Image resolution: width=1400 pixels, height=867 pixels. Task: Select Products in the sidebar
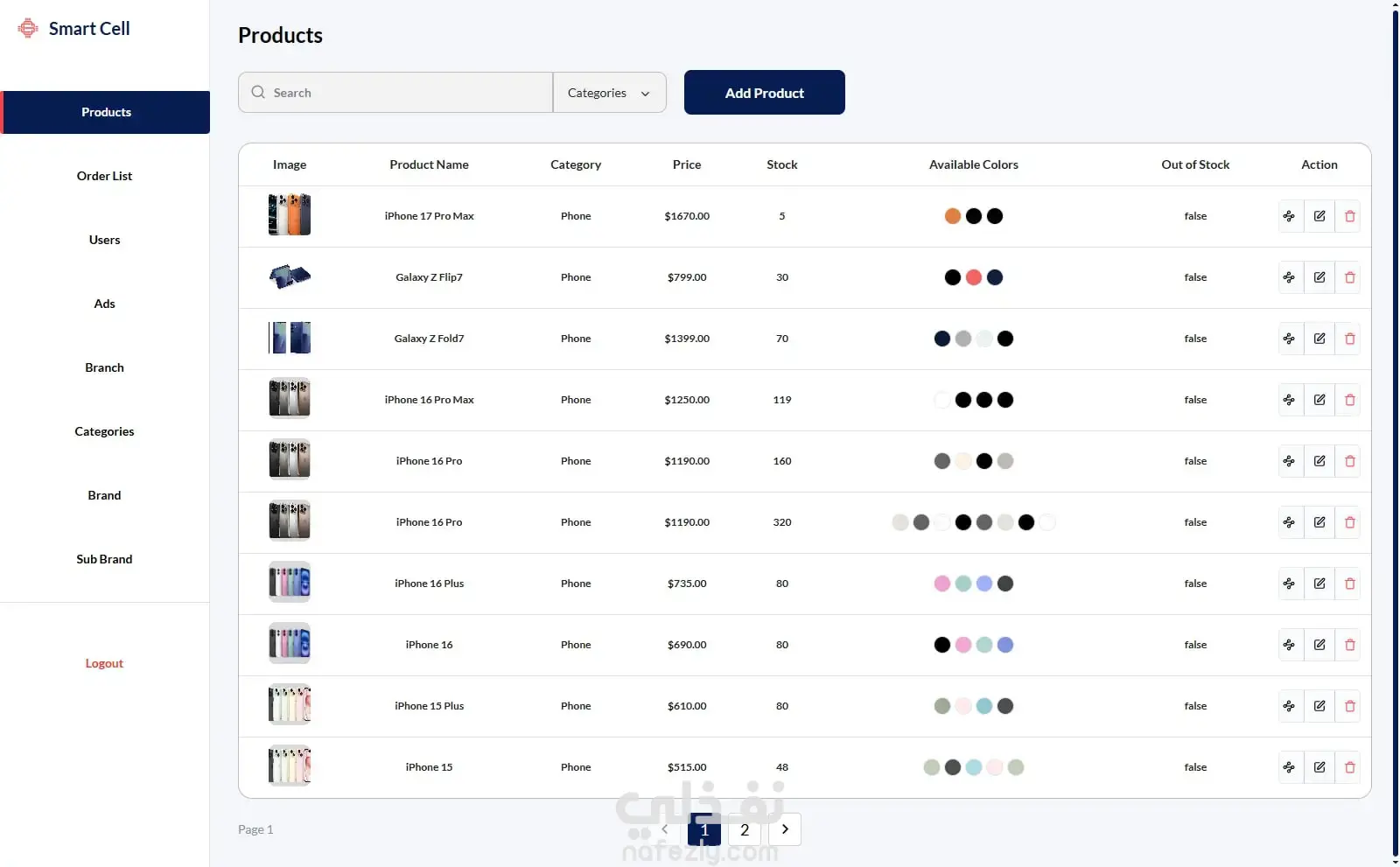coord(105,112)
